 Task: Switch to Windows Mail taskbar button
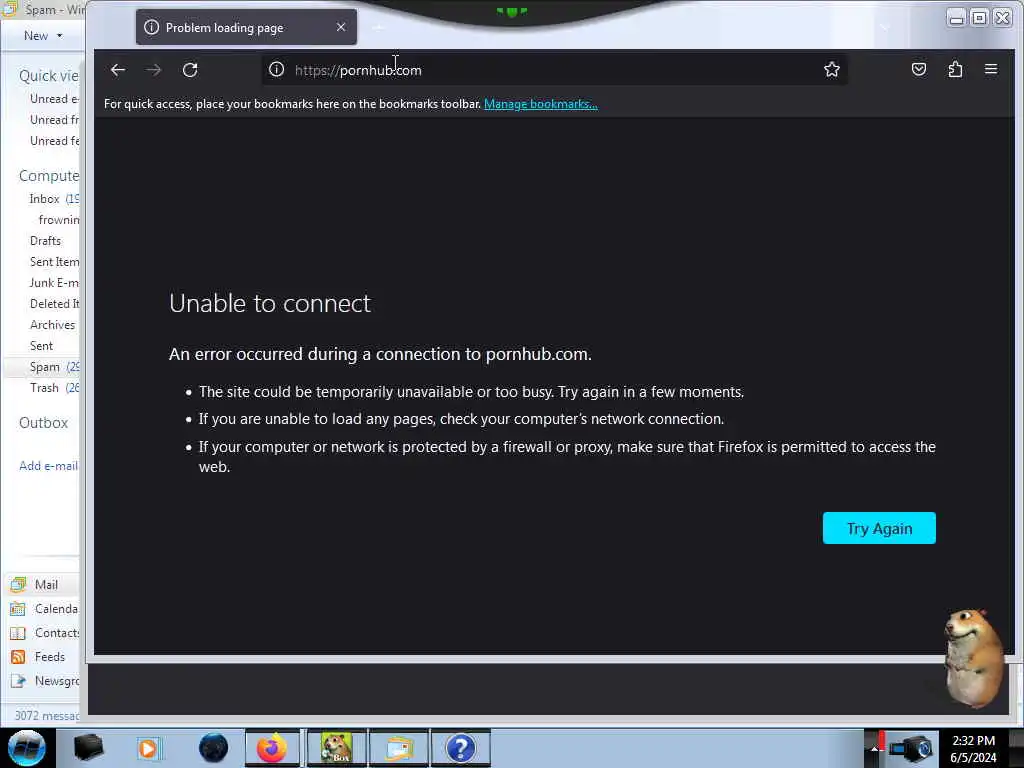[399, 748]
